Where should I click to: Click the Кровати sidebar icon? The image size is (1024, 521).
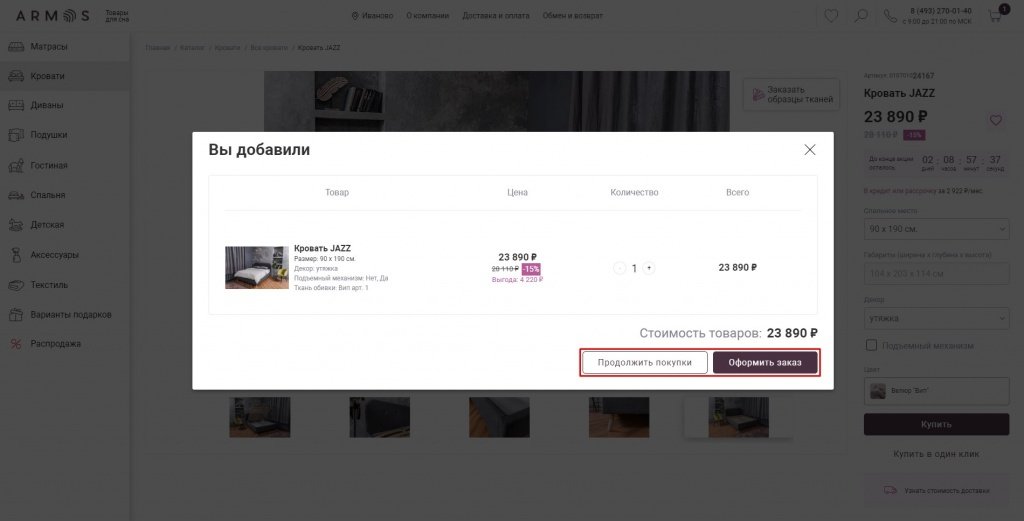[x=16, y=76]
